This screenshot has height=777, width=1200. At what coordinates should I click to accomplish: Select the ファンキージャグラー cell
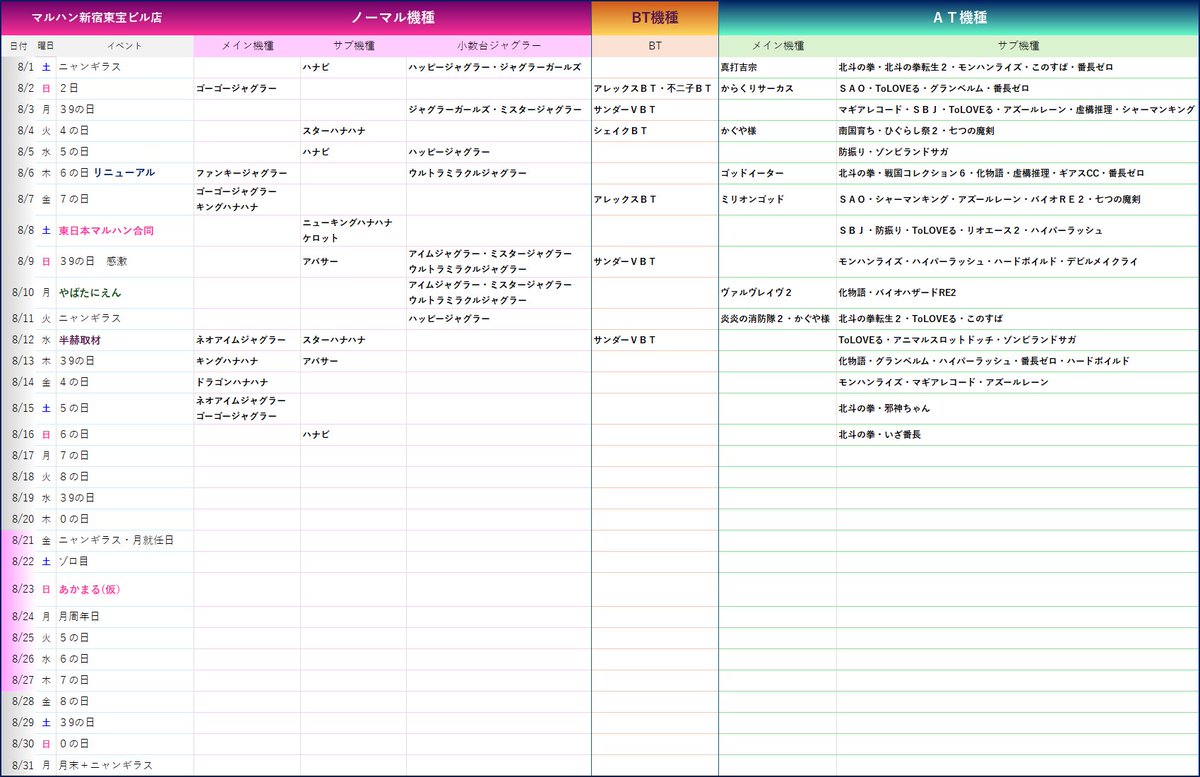click(x=247, y=172)
